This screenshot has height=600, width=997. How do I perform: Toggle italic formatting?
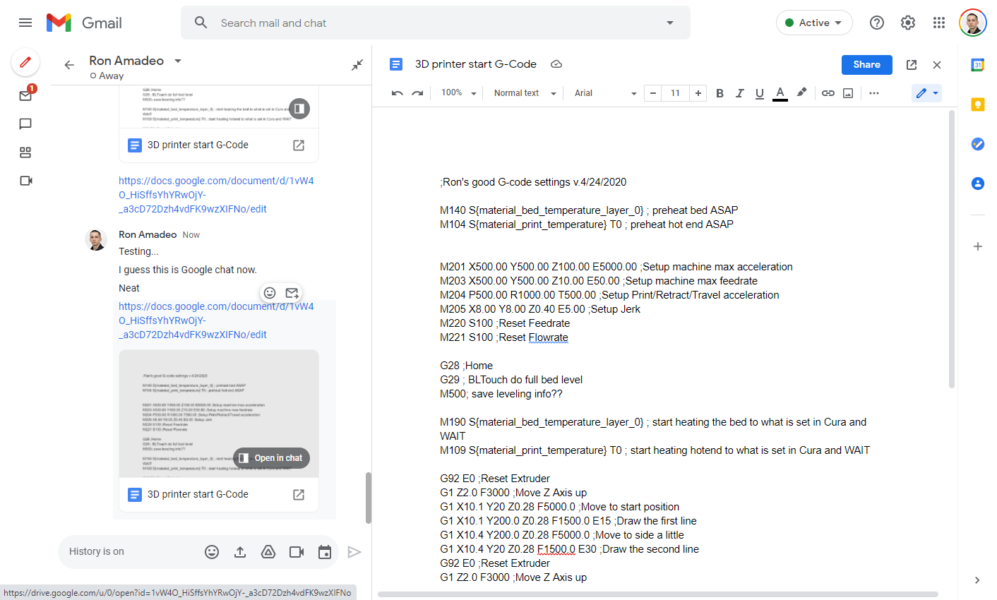(x=739, y=93)
